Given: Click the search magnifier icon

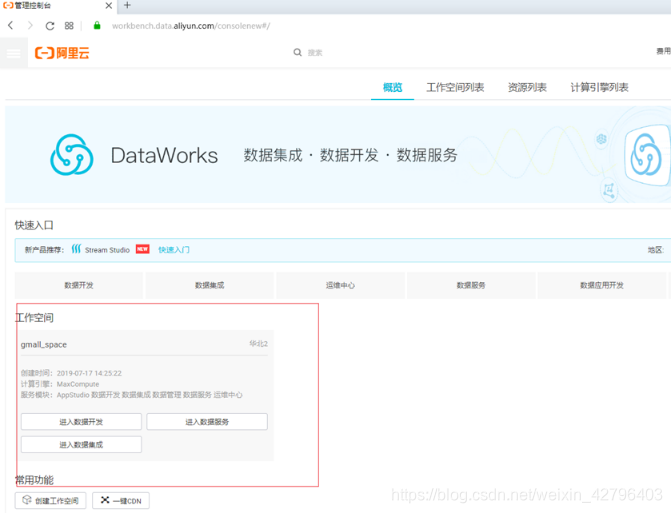Looking at the screenshot, I should click(x=297, y=52).
